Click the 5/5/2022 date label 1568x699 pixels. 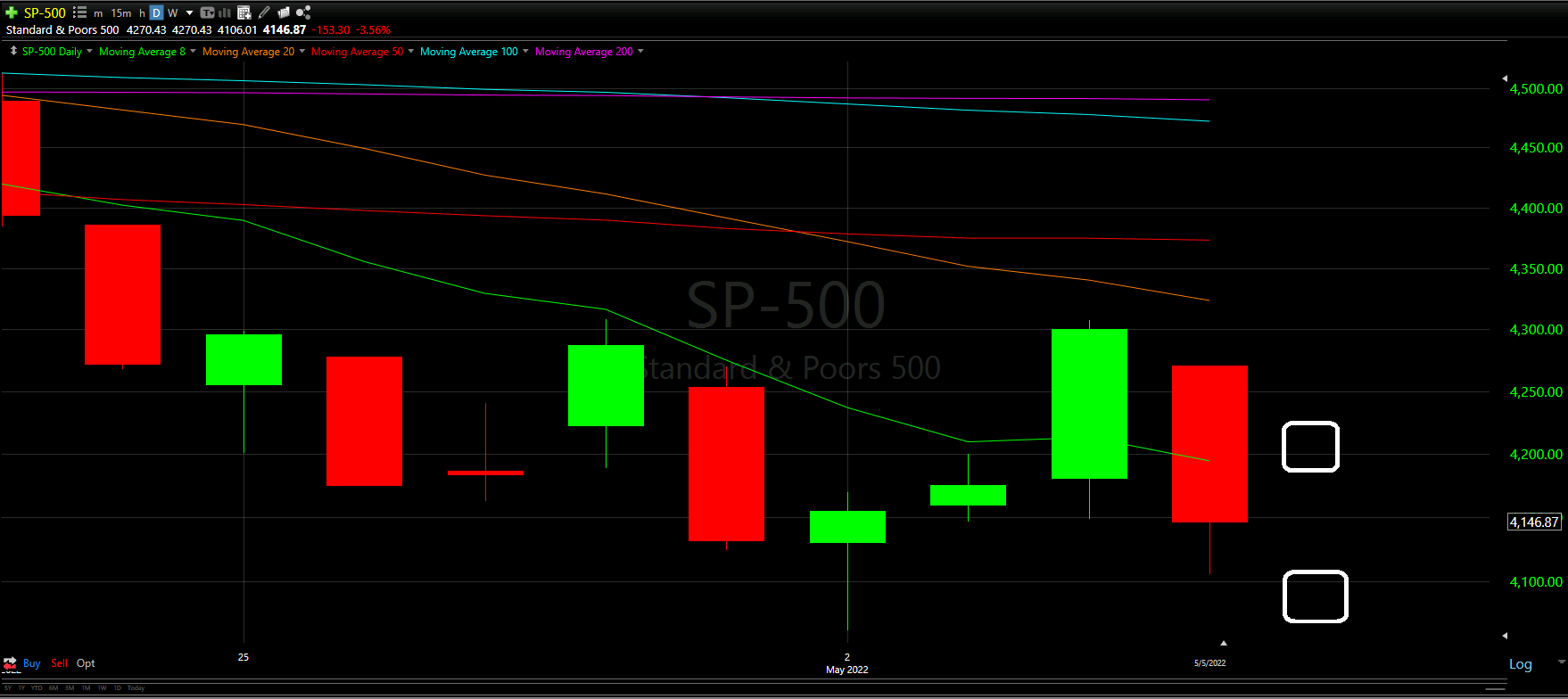coord(1210,663)
